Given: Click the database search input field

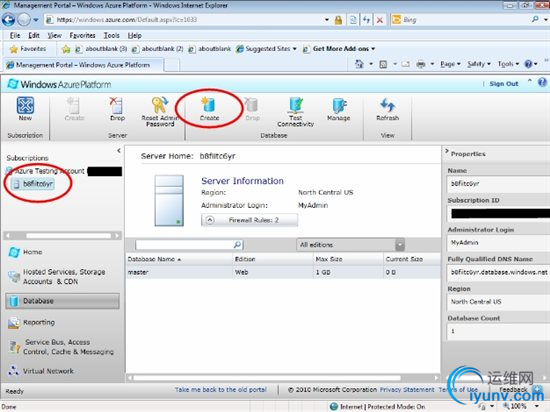Looking at the screenshot, I should (184, 244).
